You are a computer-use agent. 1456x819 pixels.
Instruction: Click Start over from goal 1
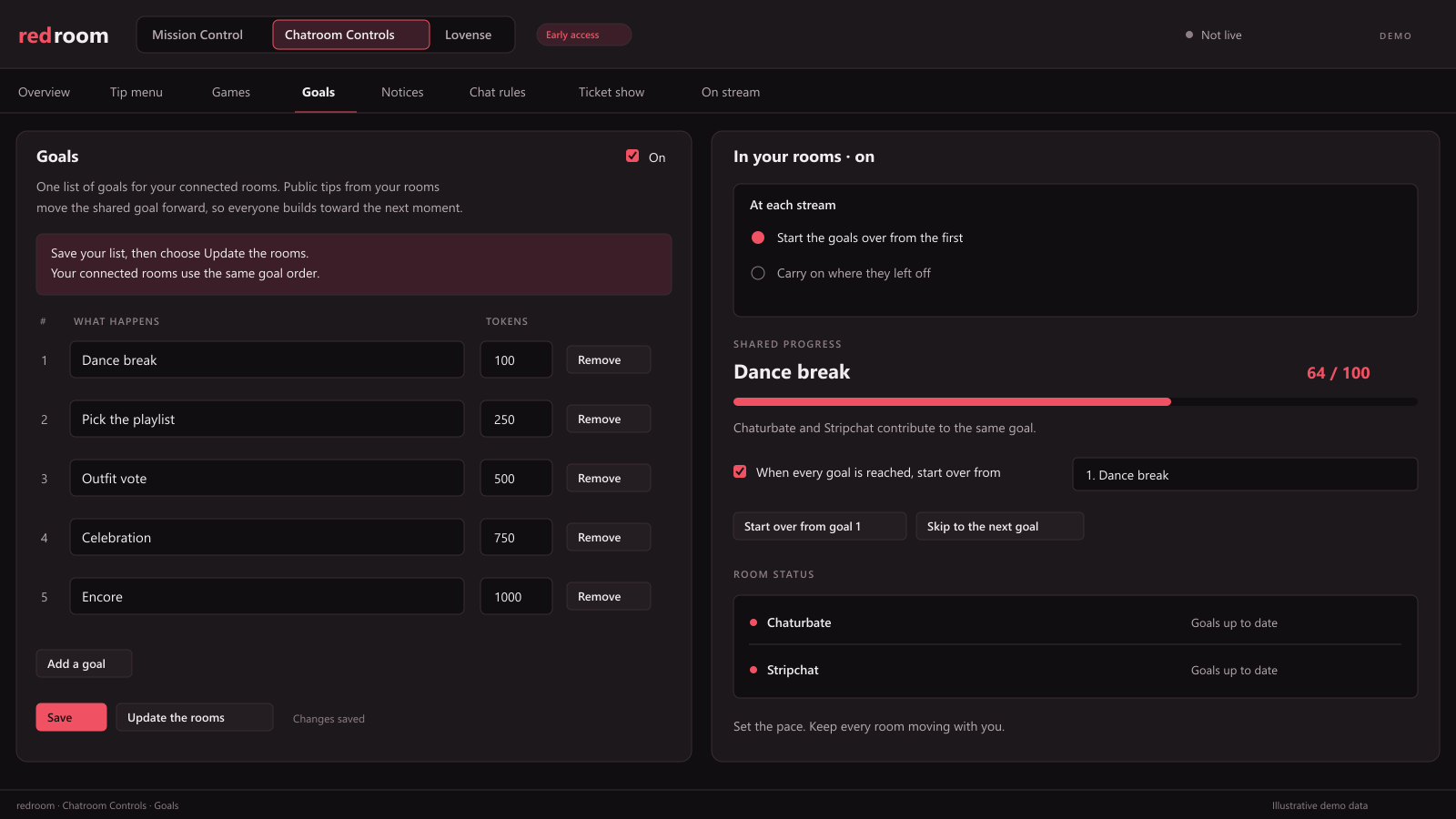coord(819,526)
